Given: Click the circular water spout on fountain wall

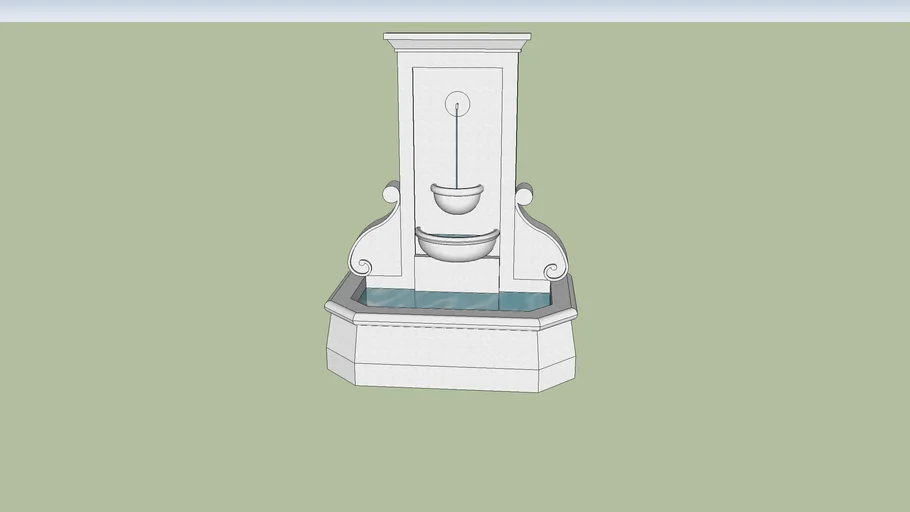Looking at the screenshot, I should point(457,102).
